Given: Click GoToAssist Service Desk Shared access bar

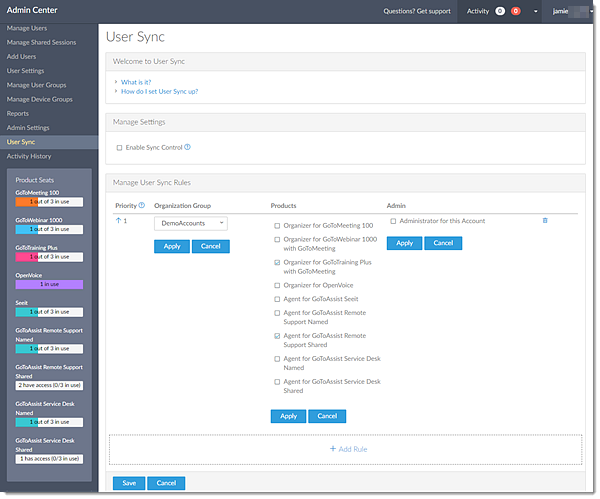Looking at the screenshot, I should 49,459.
